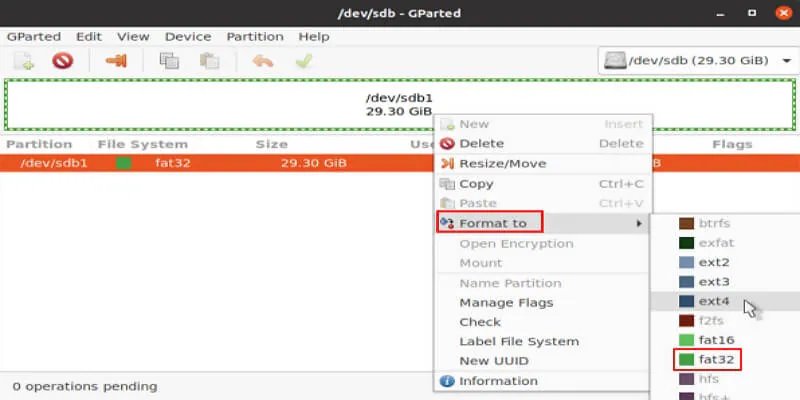Open Information from the context menu
This screenshot has width=800, height=400.
[x=543, y=381]
